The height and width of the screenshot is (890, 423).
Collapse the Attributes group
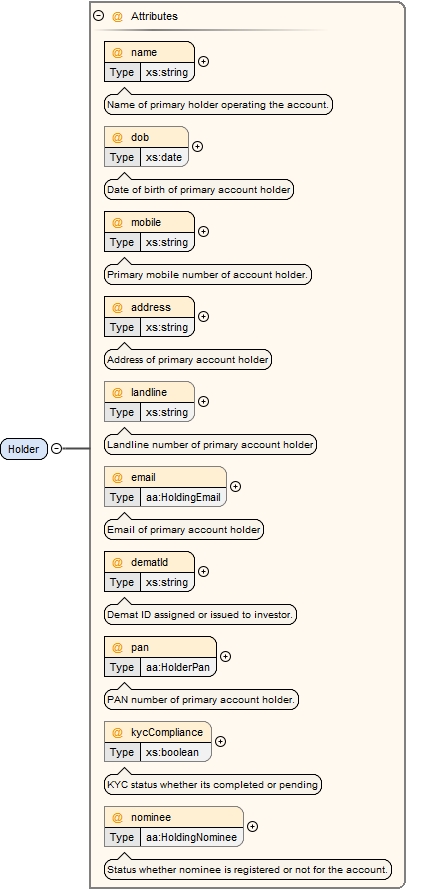click(99, 16)
